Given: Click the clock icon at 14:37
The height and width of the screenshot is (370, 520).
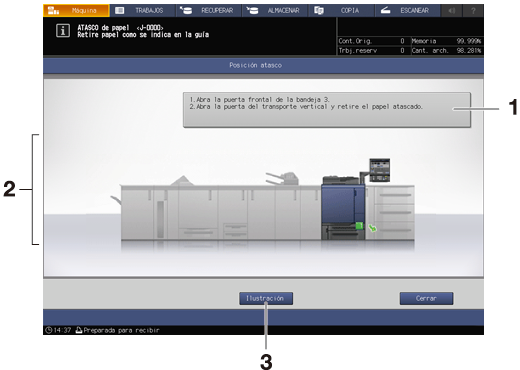Looking at the screenshot, I should 48,330.
